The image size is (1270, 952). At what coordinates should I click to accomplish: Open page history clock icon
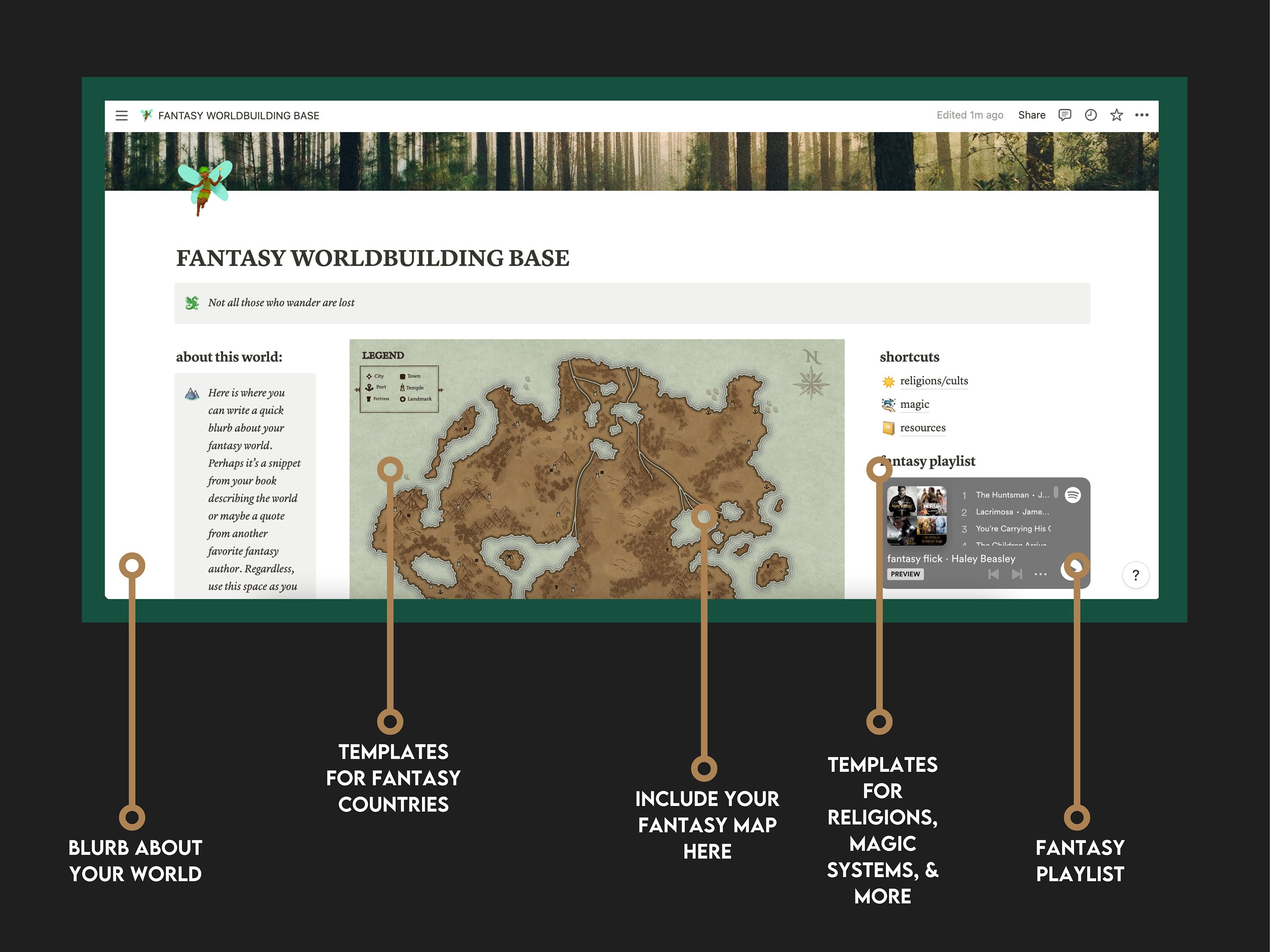click(x=1090, y=115)
